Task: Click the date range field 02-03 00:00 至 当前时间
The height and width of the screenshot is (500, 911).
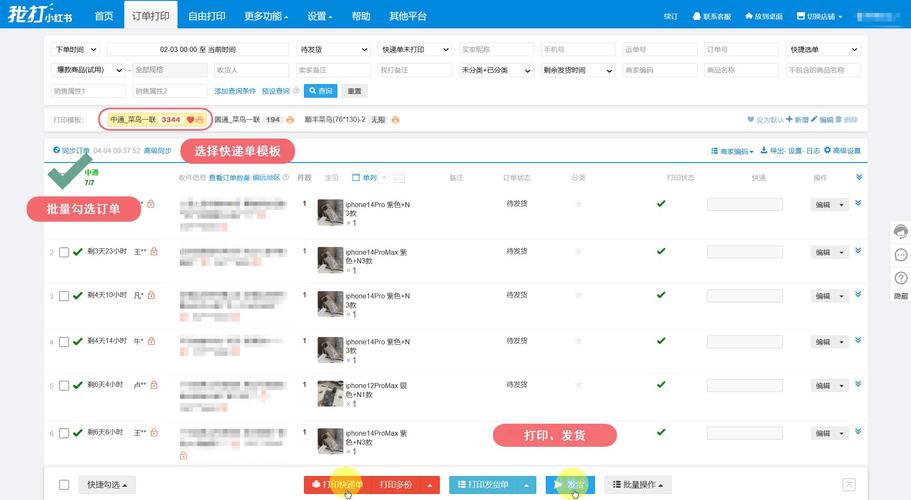Action: tap(198, 49)
